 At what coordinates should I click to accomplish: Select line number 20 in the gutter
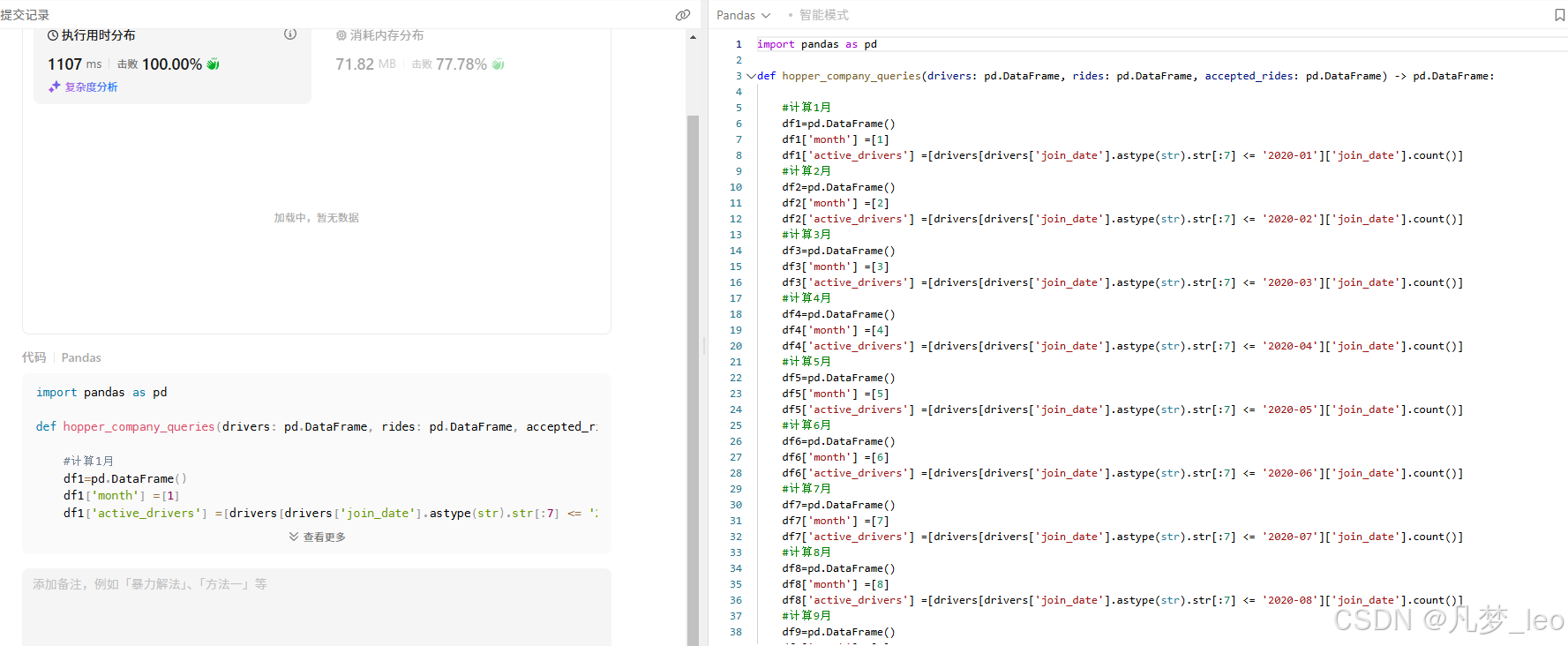tap(736, 346)
